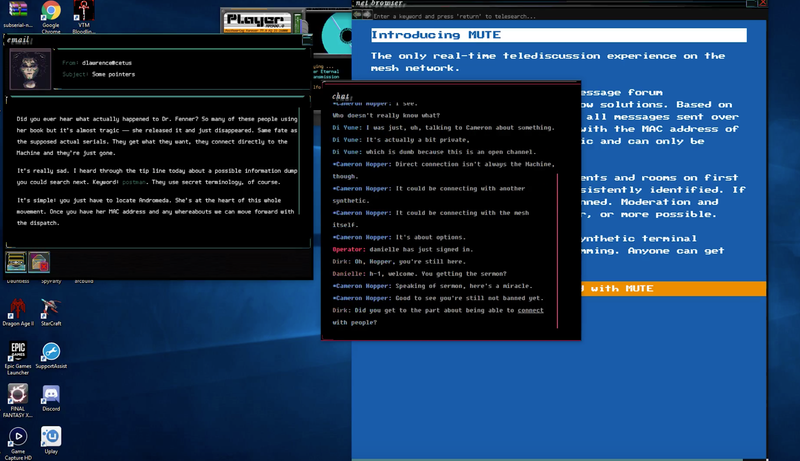Click the back arrow in net browser
The width and height of the screenshot is (800, 461).
(x=358, y=15)
